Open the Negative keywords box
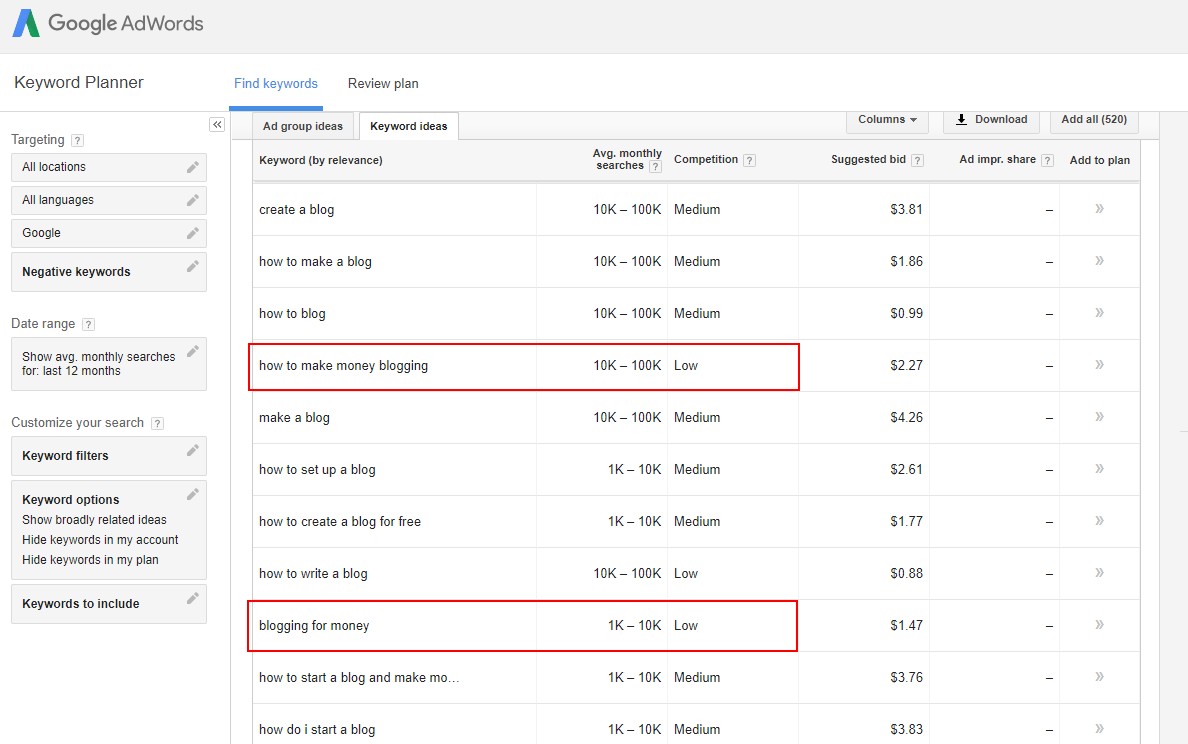Screen dimensions: 1188x744 109,272
